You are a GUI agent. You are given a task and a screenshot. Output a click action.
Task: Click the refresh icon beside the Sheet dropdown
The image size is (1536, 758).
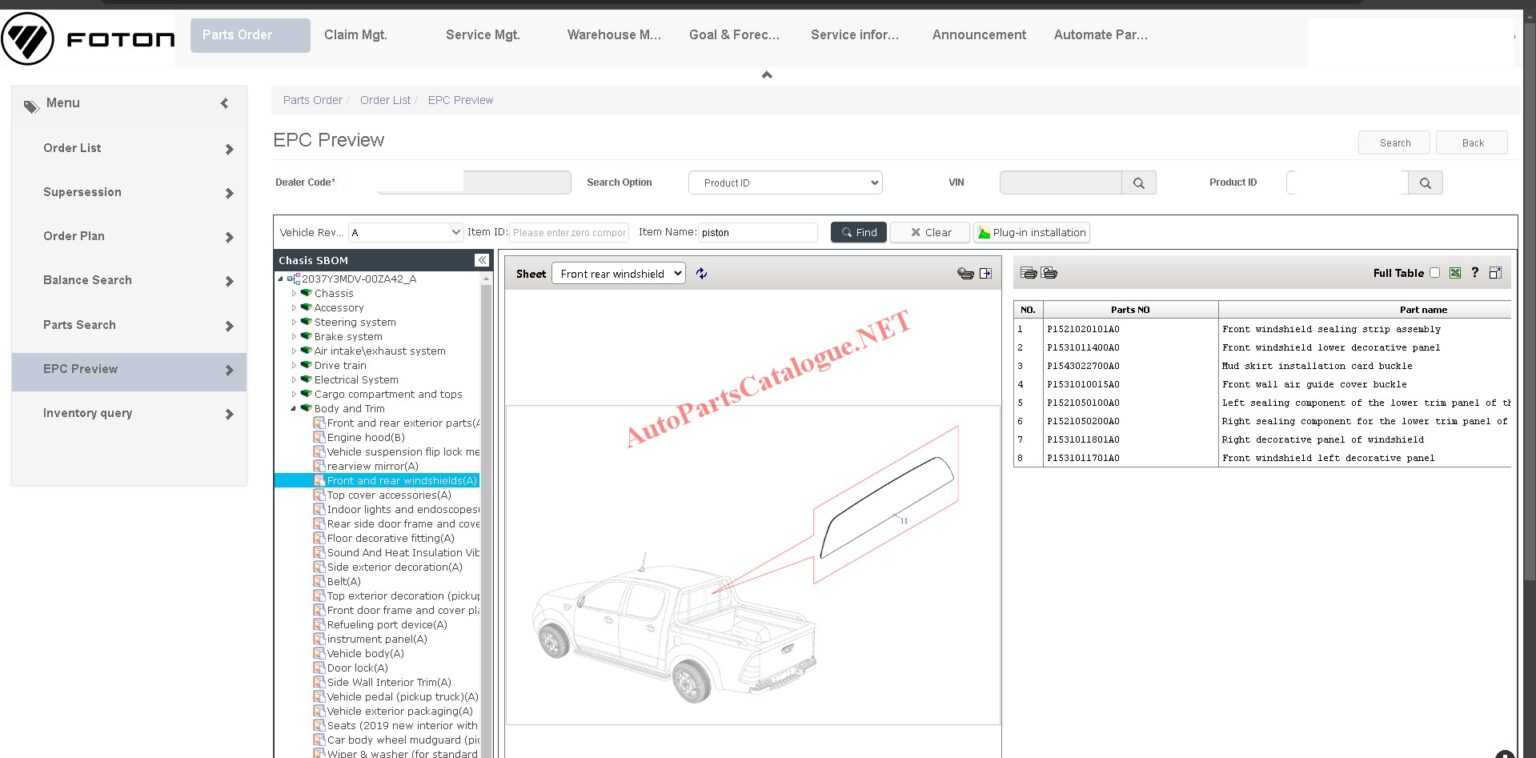pyautogui.click(x=701, y=273)
